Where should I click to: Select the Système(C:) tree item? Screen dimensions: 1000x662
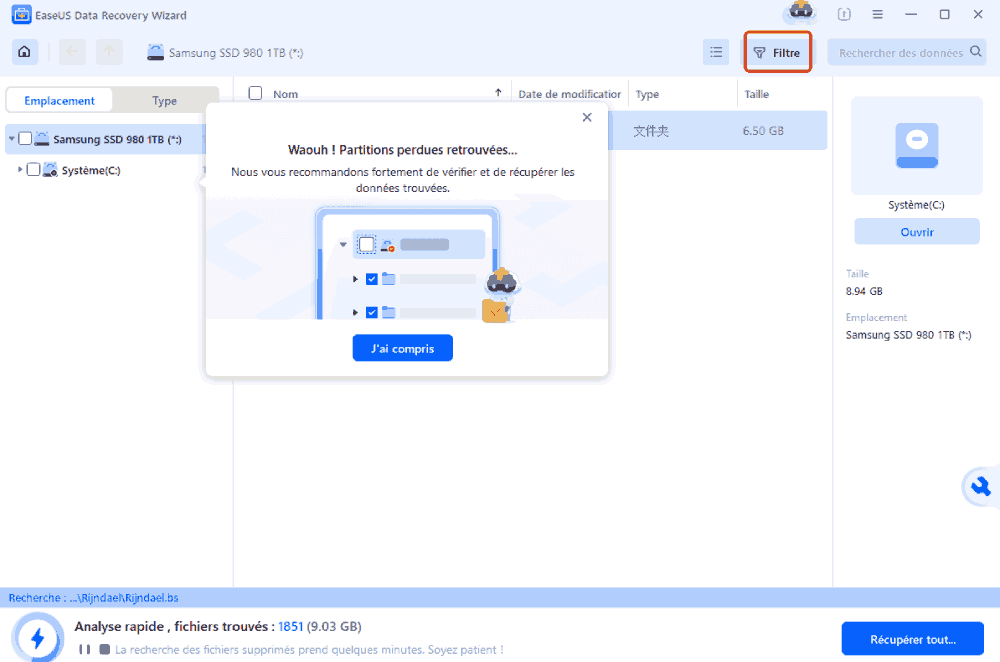click(x=91, y=170)
